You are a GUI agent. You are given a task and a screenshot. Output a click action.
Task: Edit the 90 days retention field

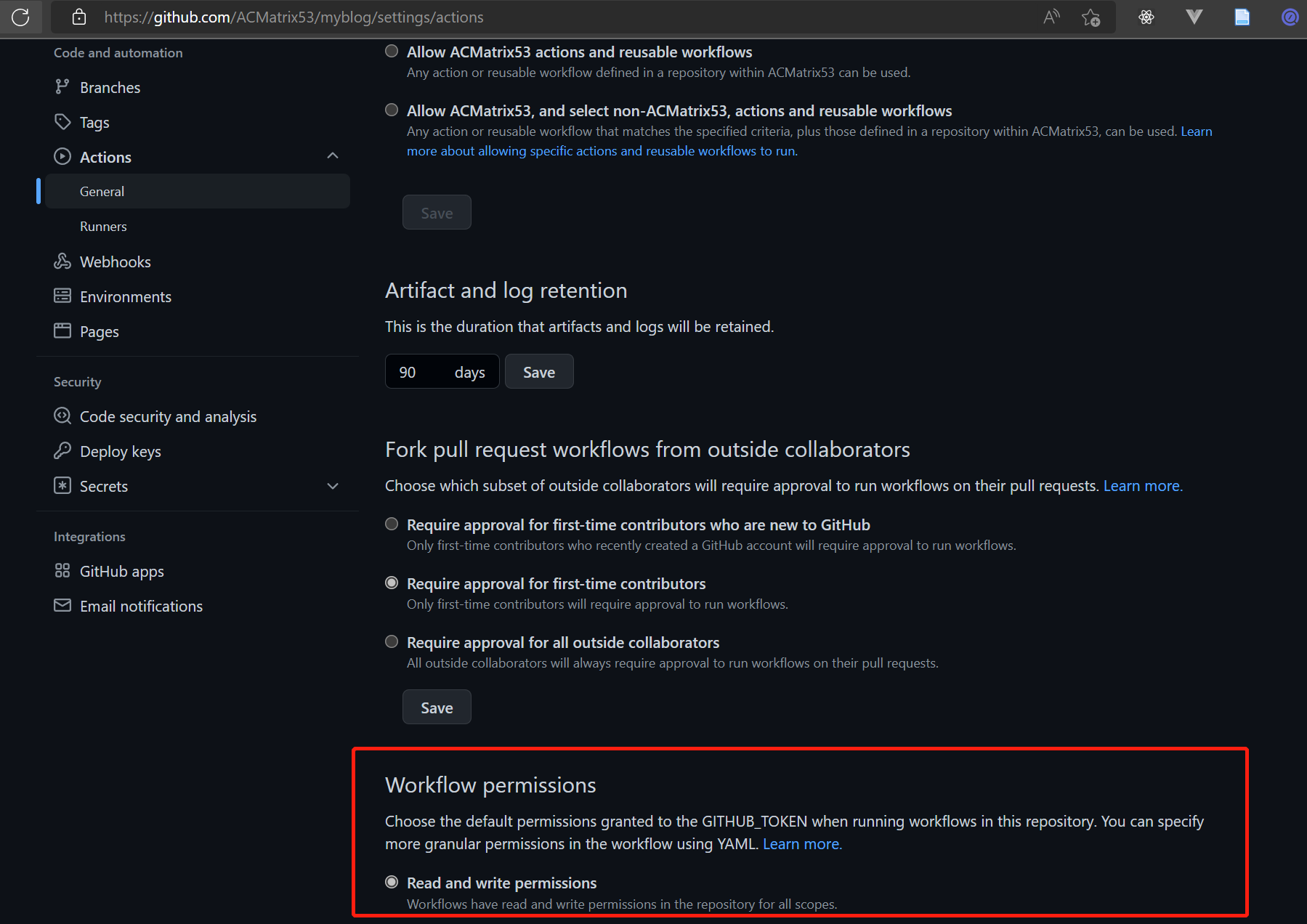(442, 371)
